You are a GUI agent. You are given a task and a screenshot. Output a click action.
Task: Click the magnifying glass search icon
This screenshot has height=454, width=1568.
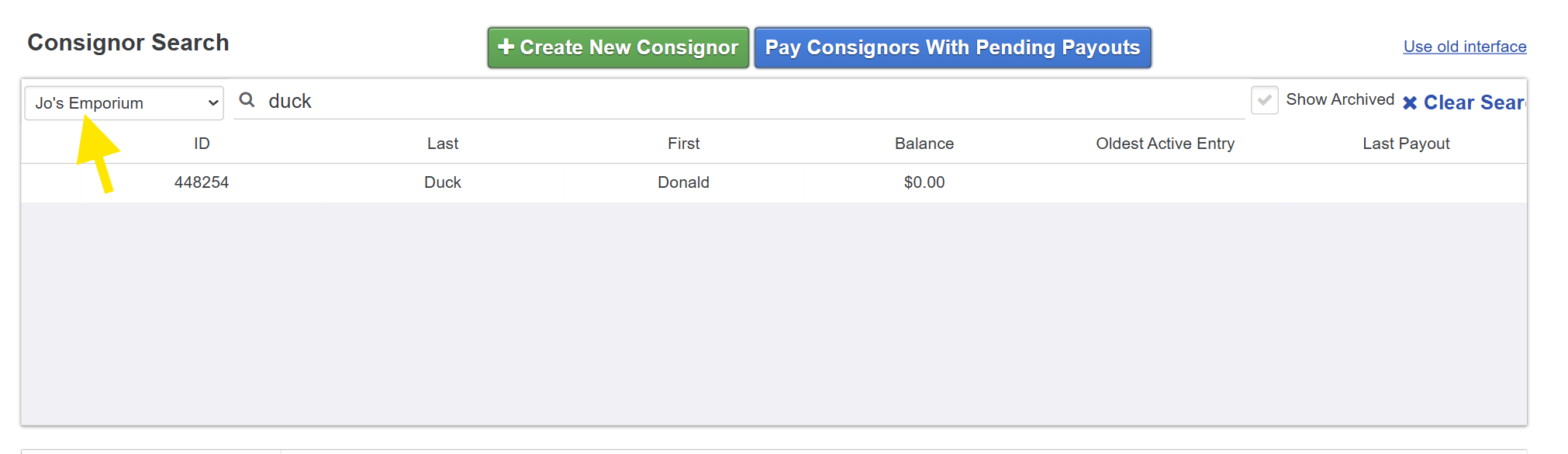click(247, 99)
